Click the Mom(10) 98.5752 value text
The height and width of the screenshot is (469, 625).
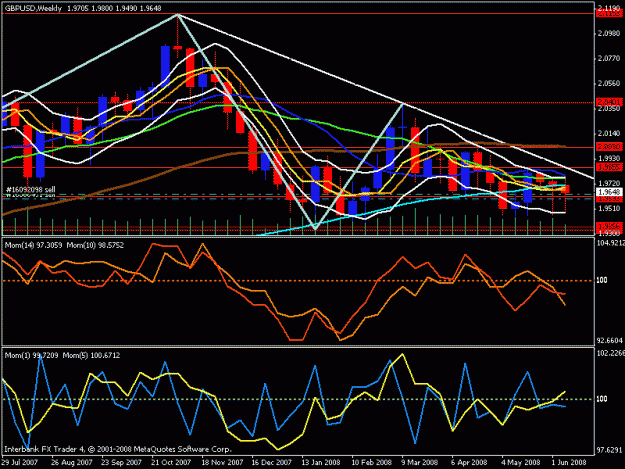pyautogui.click(x=95, y=245)
